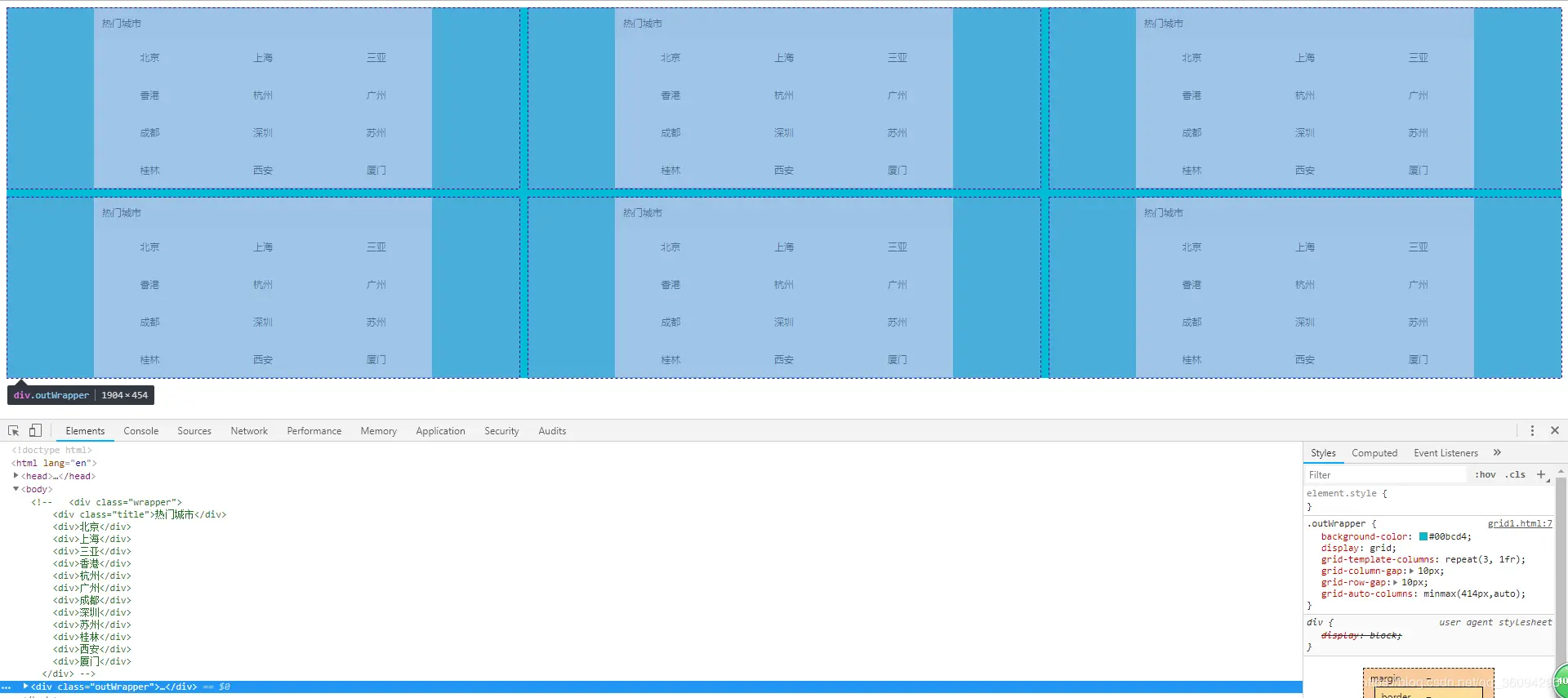Open DevTools customize three-dot menu
This screenshot has width=1568, height=698.
(1532, 430)
